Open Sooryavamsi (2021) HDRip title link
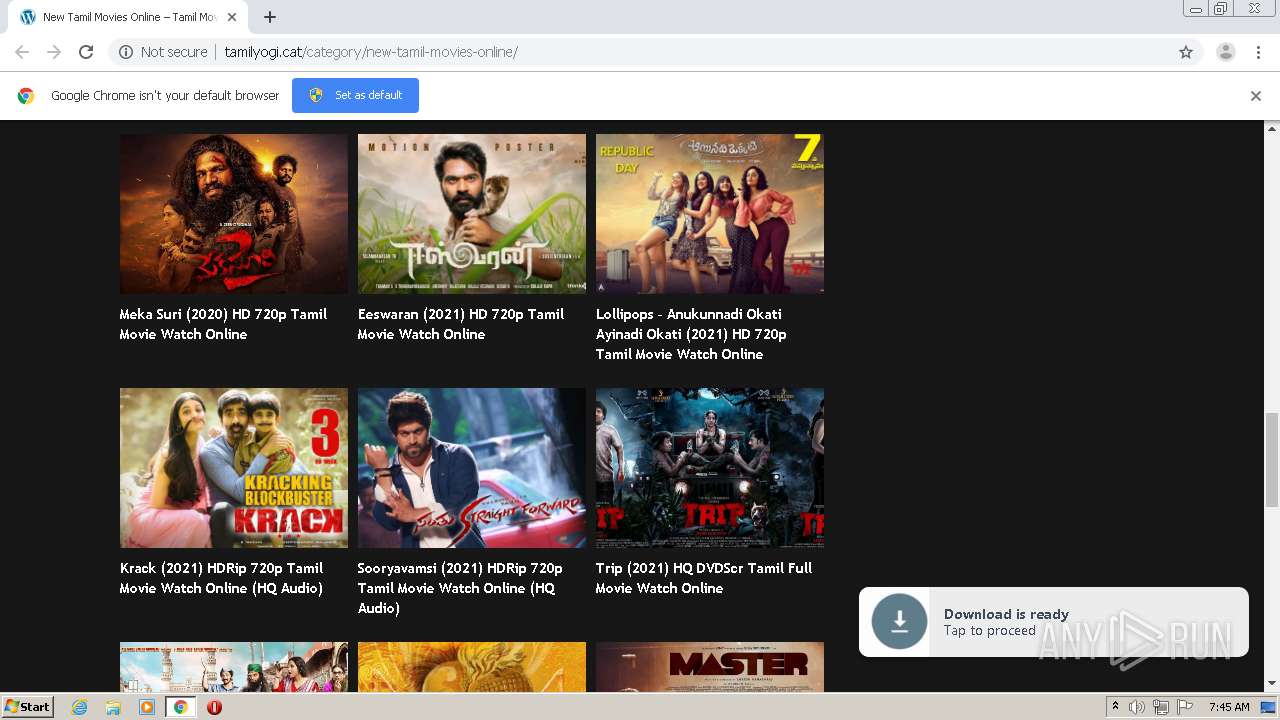 click(460, 588)
